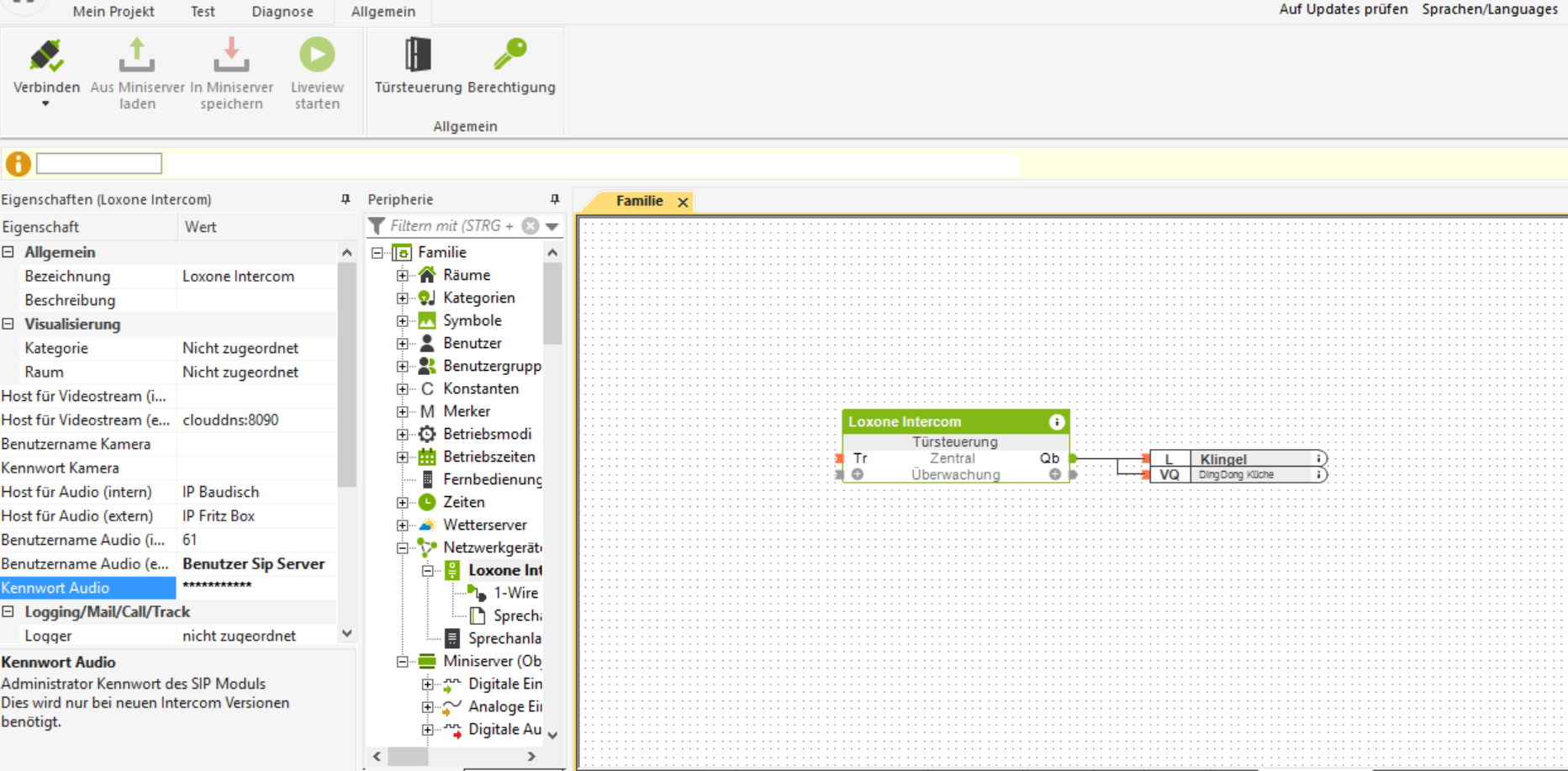The height and width of the screenshot is (771, 1568).
Task: Load config via Aus Miniserver laden
Action: 137,55
